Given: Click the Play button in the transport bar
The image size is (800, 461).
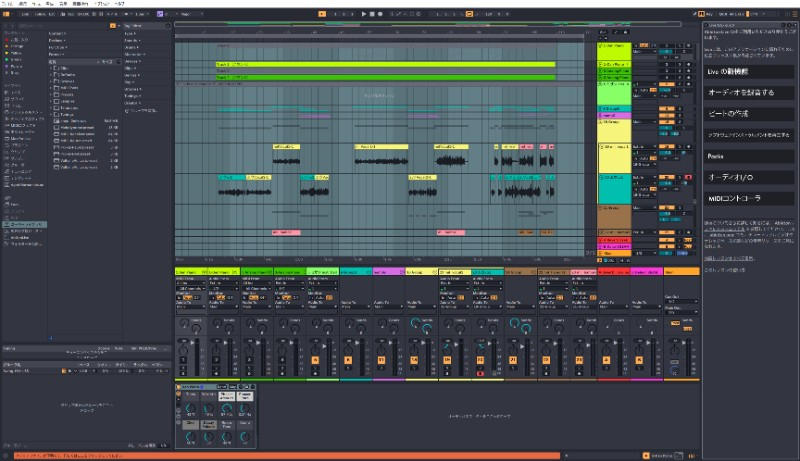Looking at the screenshot, I should [365, 14].
